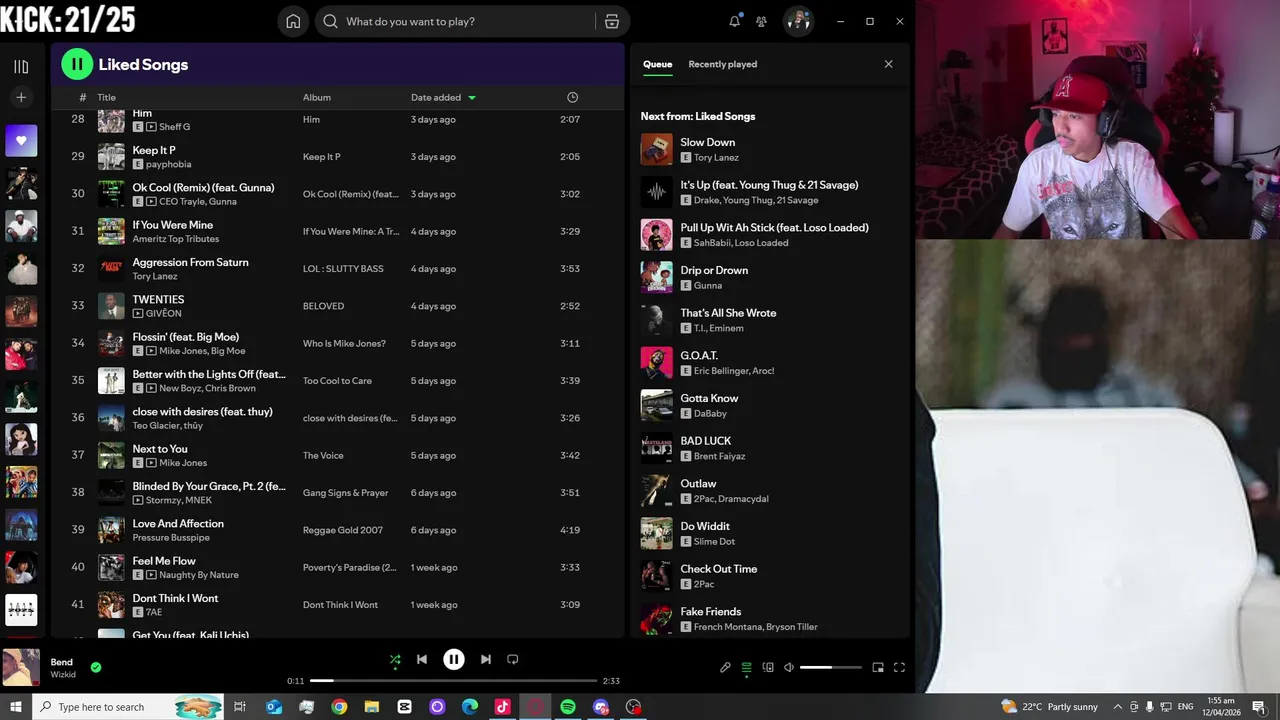
Task: Click the Feel Me Flow album art
Action: [111, 567]
